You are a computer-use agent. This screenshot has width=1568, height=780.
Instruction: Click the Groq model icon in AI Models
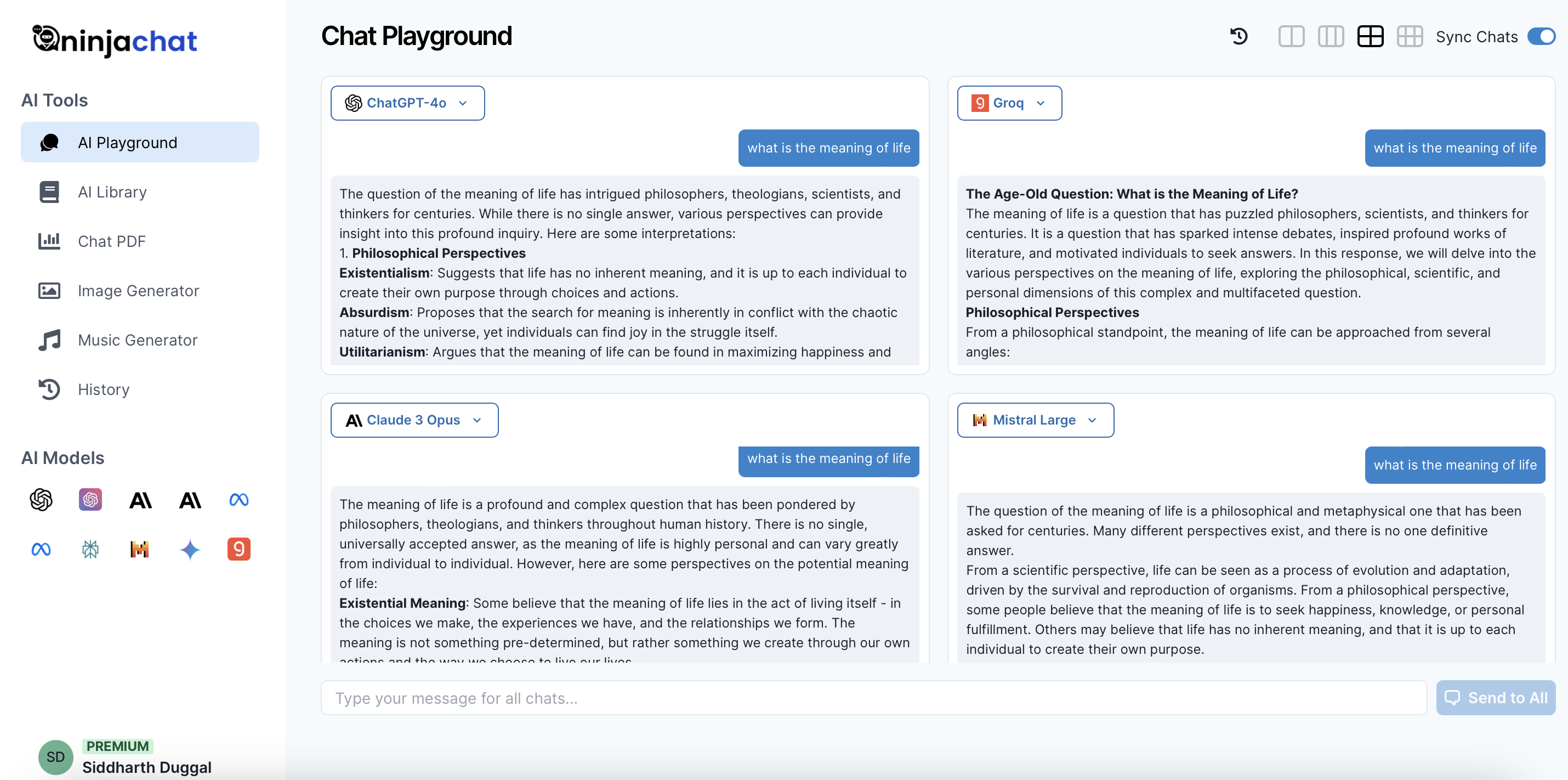point(238,549)
